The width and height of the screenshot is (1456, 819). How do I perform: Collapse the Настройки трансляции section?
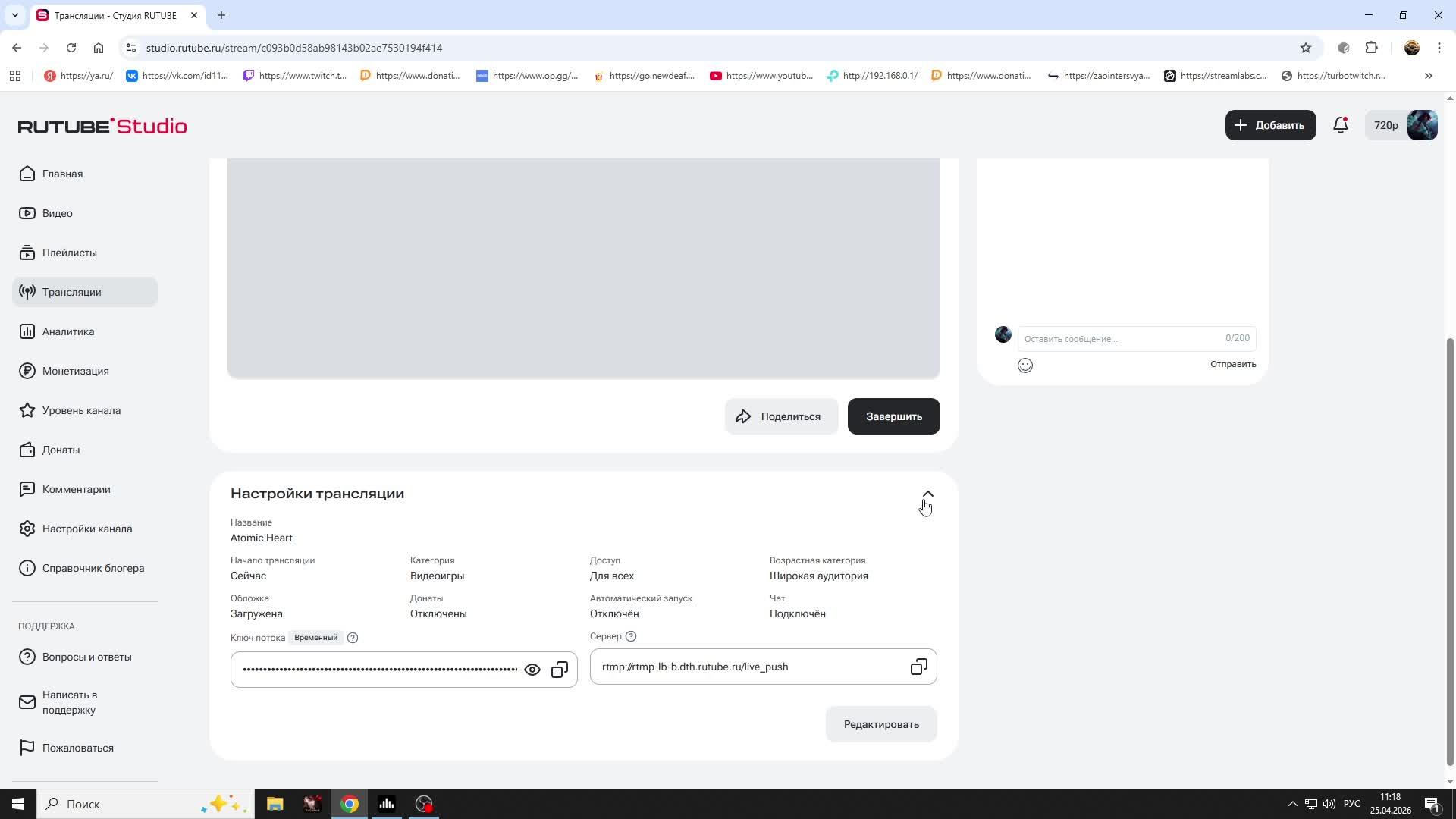coord(927,494)
